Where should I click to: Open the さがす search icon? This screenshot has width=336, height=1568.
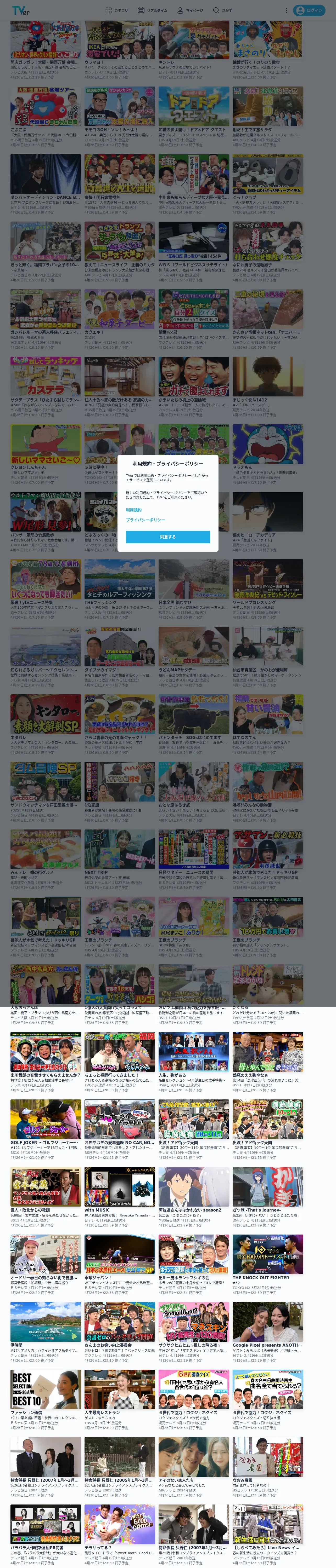click(216, 10)
